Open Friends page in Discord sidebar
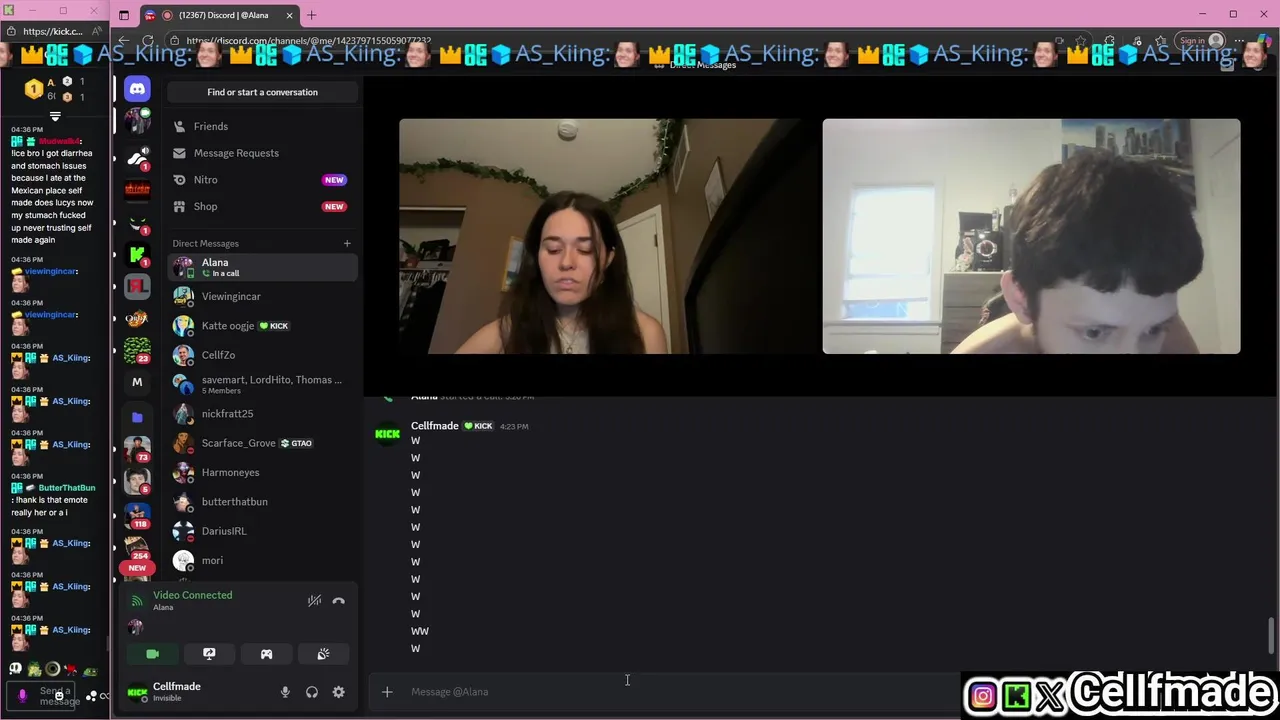This screenshot has height=720, width=1280. 262,126
